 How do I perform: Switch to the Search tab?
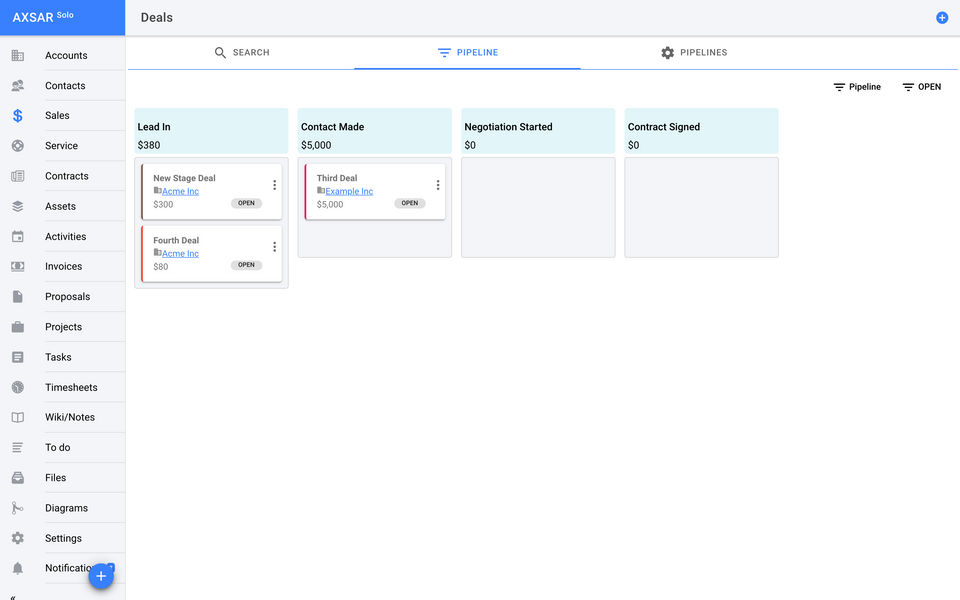pyautogui.click(x=242, y=53)
